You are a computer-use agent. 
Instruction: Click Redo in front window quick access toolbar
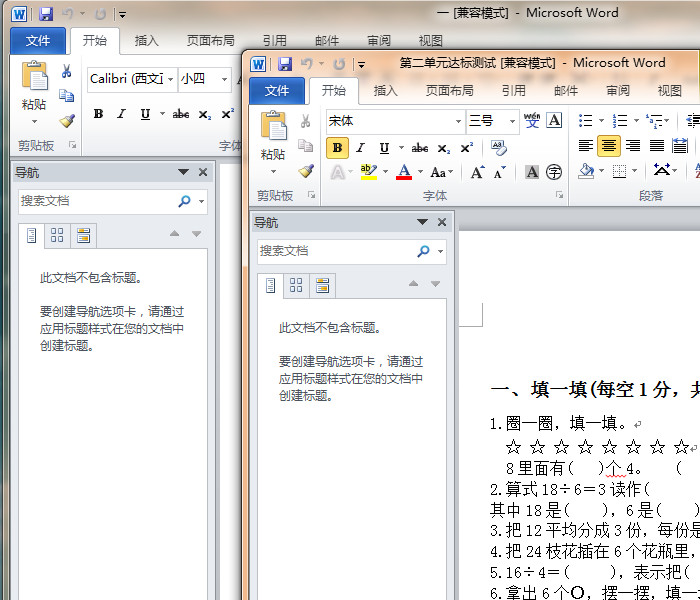pyautogui.click(x=339, y=64)
